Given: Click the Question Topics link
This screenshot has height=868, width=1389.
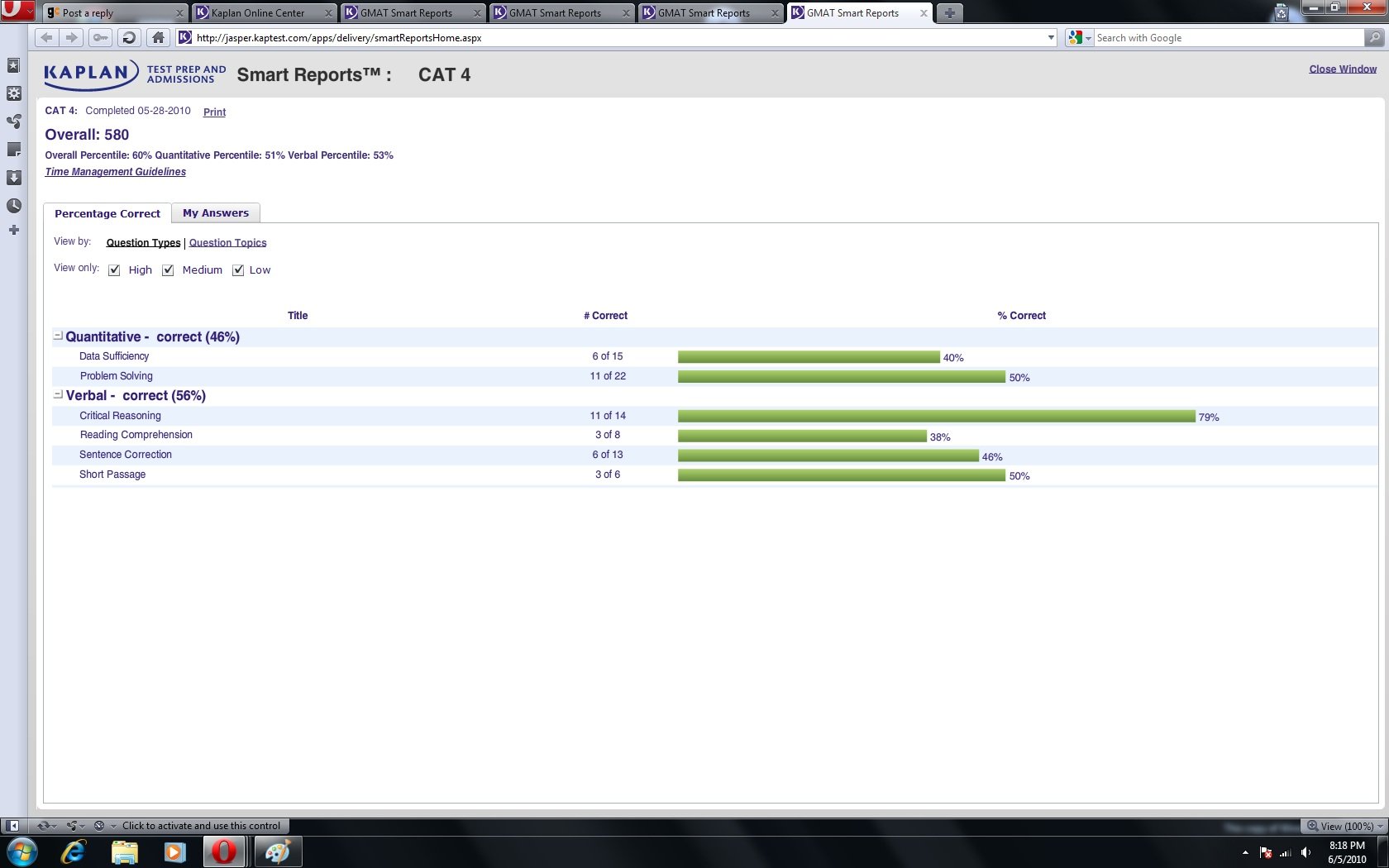Looking at the screenshot, I should click(227, 243).
